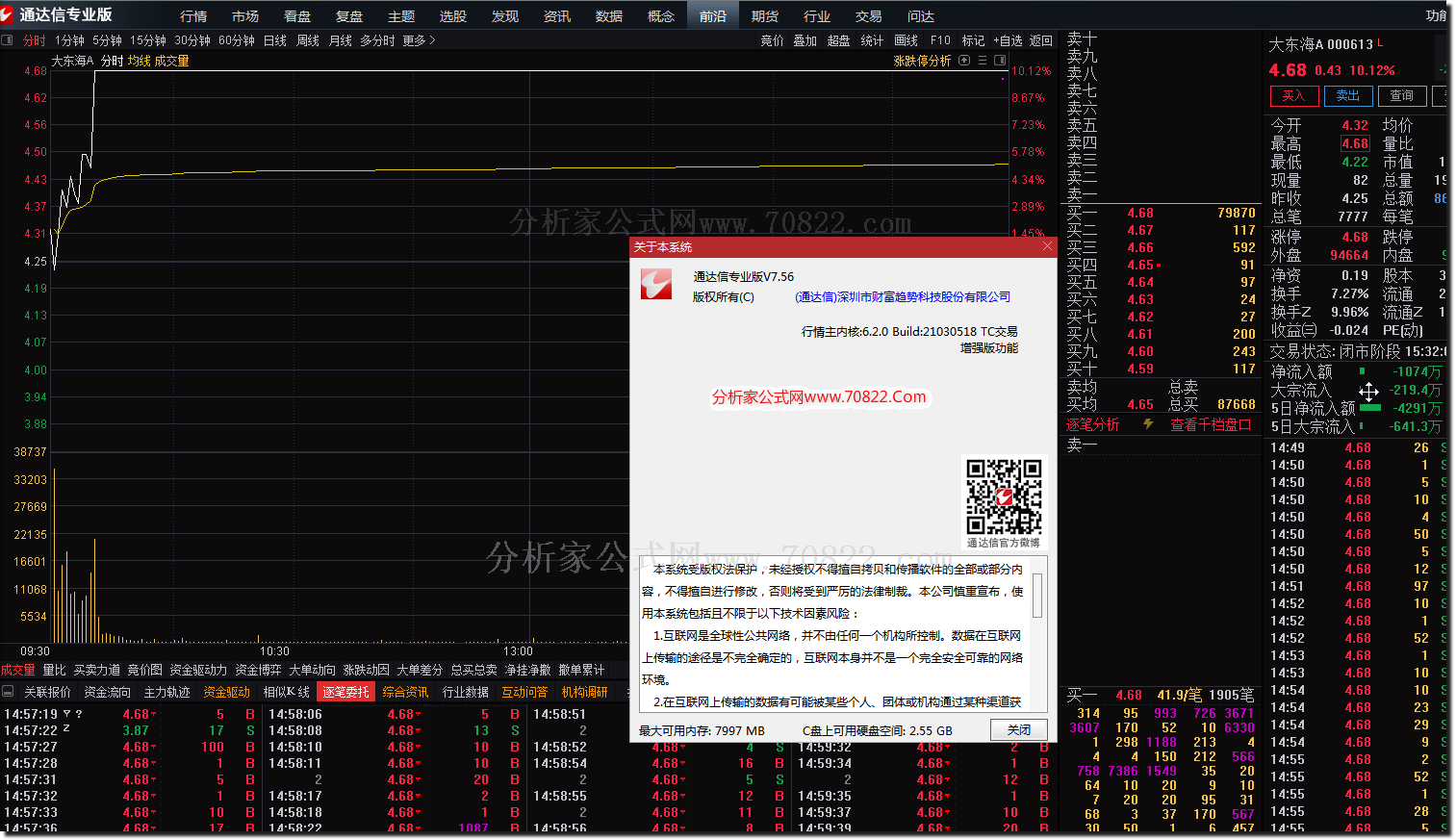Select the 竞价图 indicator tab
The height and width of the screenshot is (840, 1456).
point(144,670)
